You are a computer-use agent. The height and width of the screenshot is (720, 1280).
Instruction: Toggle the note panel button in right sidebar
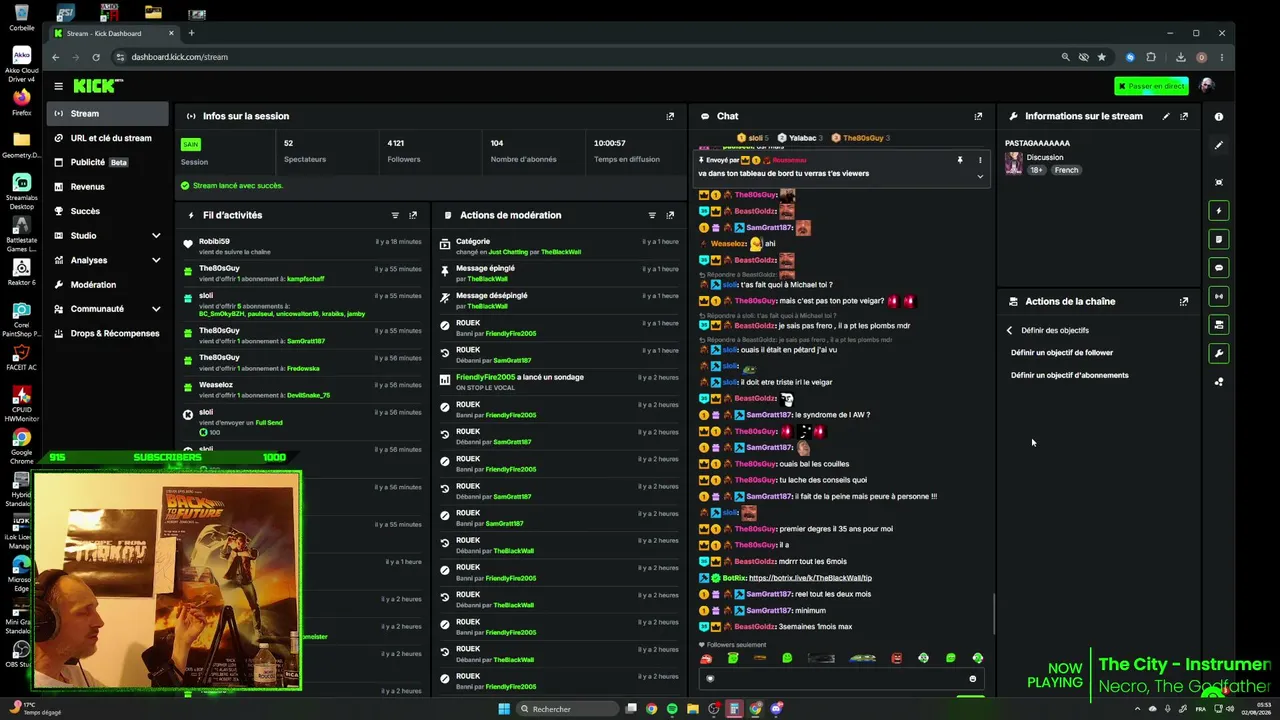pos(1218,240)
